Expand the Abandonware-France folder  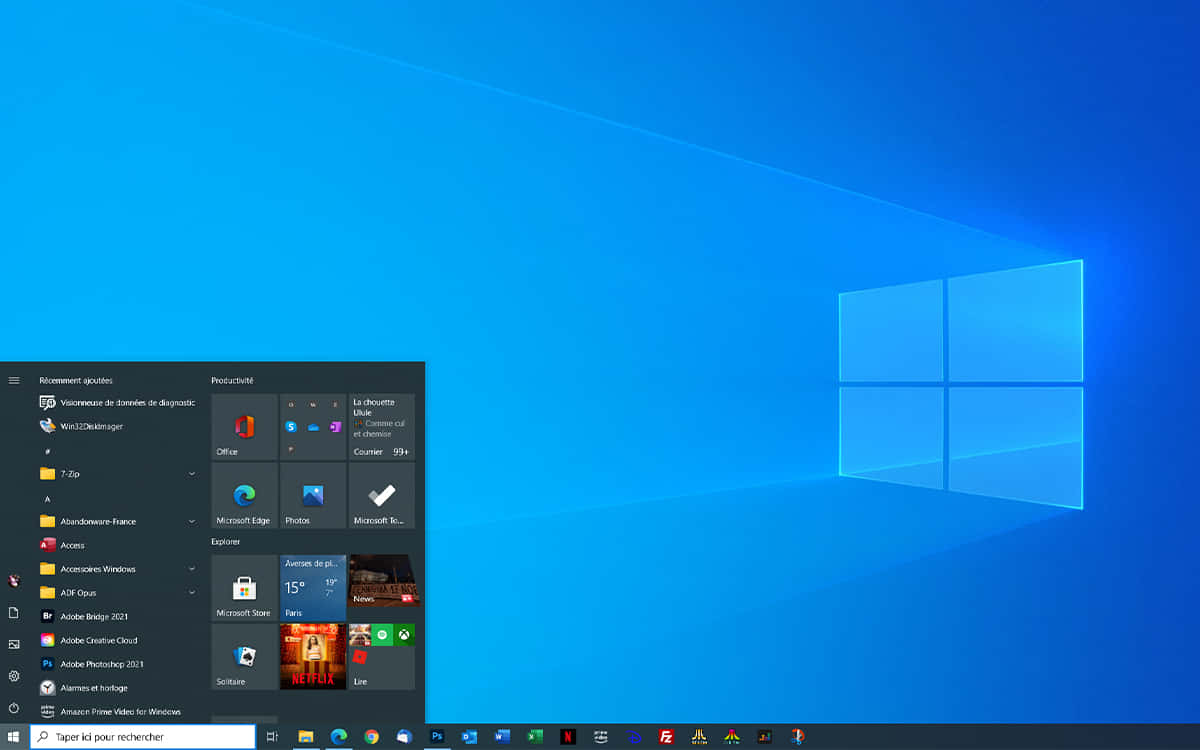tap(117, 521)
